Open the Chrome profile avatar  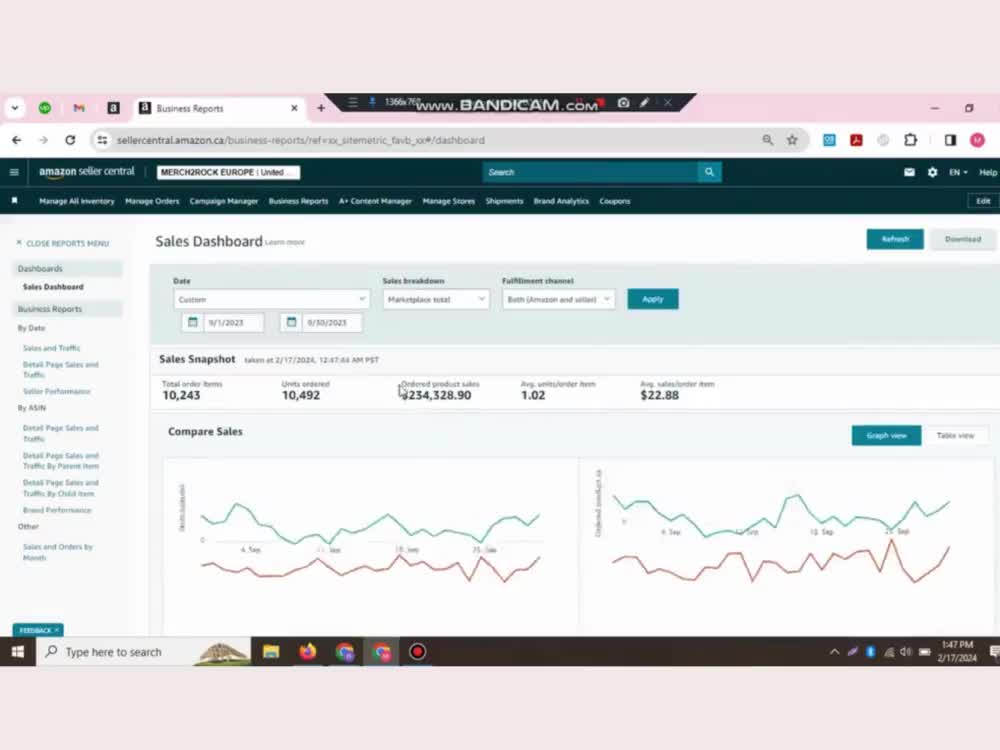pyautogui.click(x=977, y=140)
